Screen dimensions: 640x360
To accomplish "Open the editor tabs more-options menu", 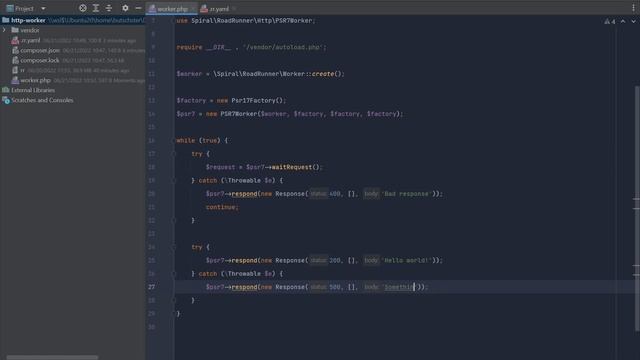I will click(633, 8).
